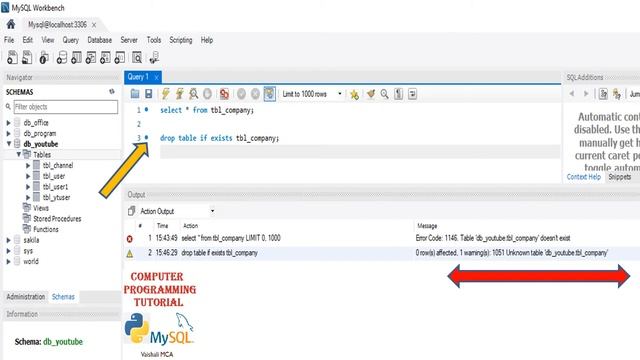Select the Views node

41,208
